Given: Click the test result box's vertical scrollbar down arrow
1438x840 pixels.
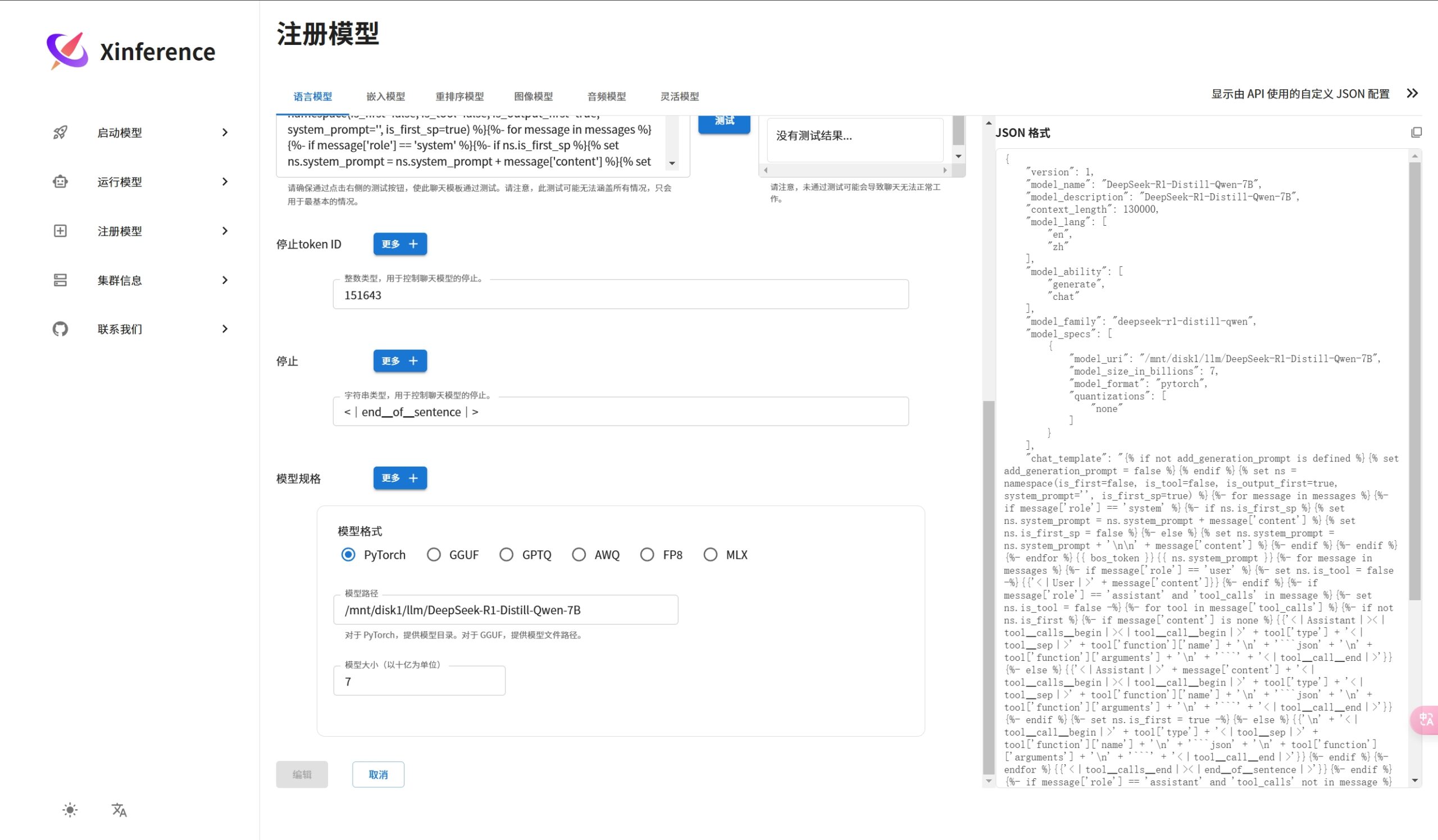Looking at the screenshot, I should coord(959,156).
